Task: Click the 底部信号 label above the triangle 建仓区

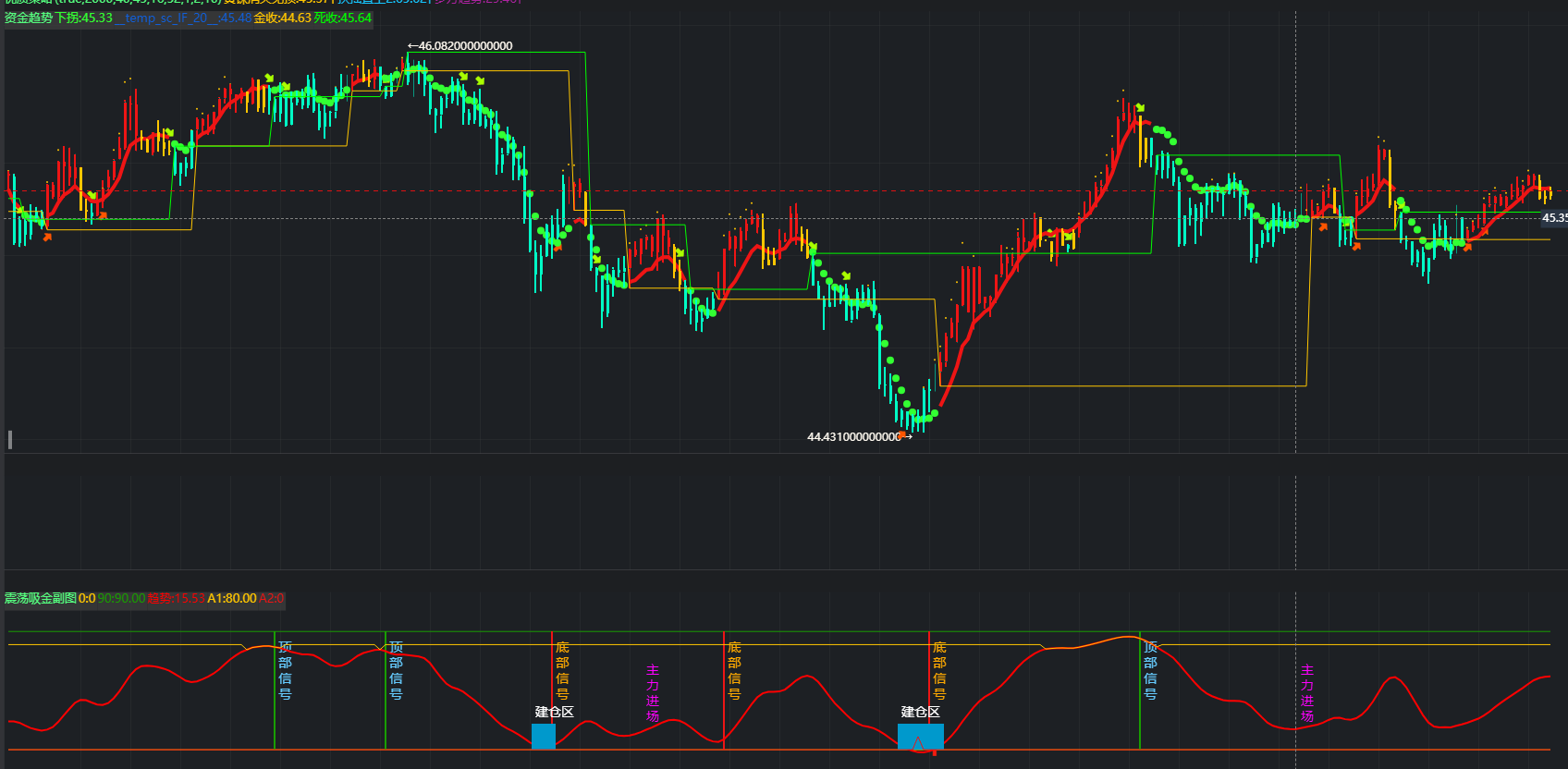Action: (939, 670)
